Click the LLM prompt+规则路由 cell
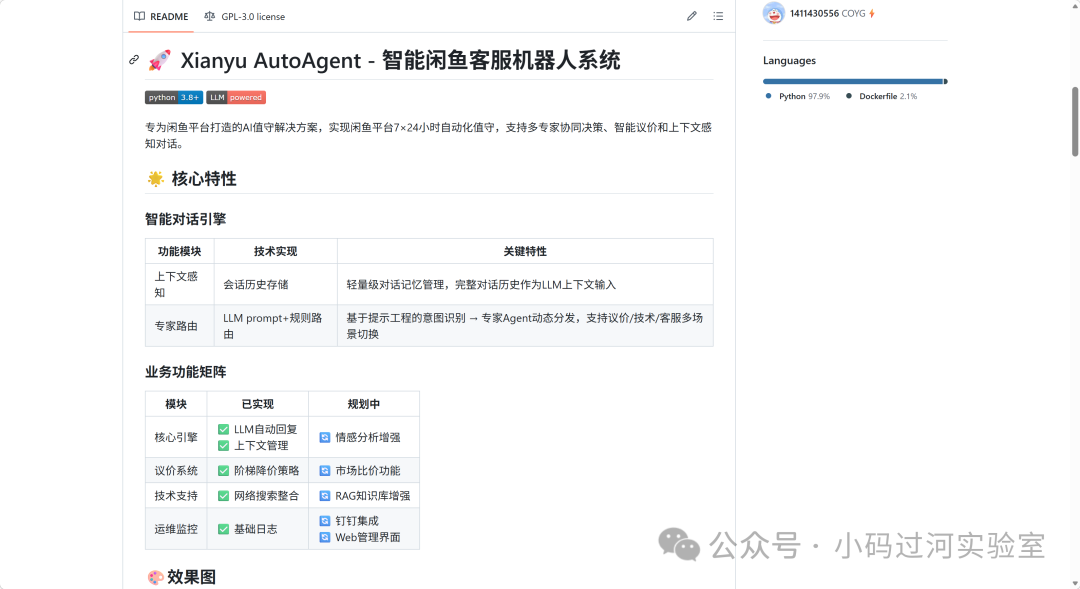1080x589 pixels. (276, 326)
